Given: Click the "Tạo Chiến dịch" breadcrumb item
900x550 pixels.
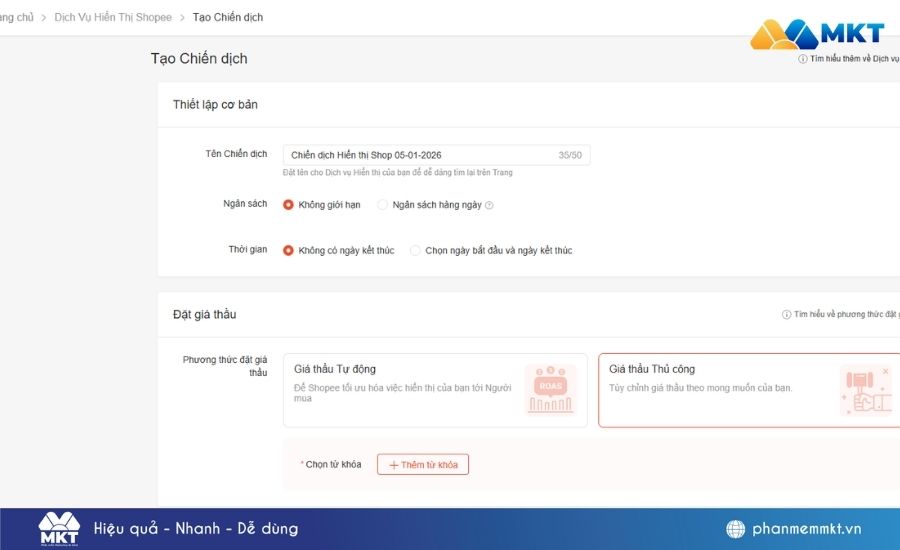Looking at the screenshot, I should [x=228, y=17].
